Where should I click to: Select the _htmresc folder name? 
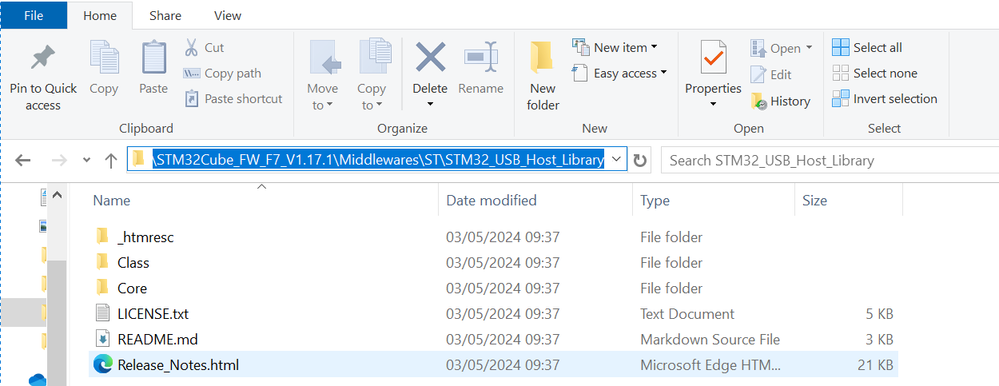pyautogui.click(x=146, y=238)
